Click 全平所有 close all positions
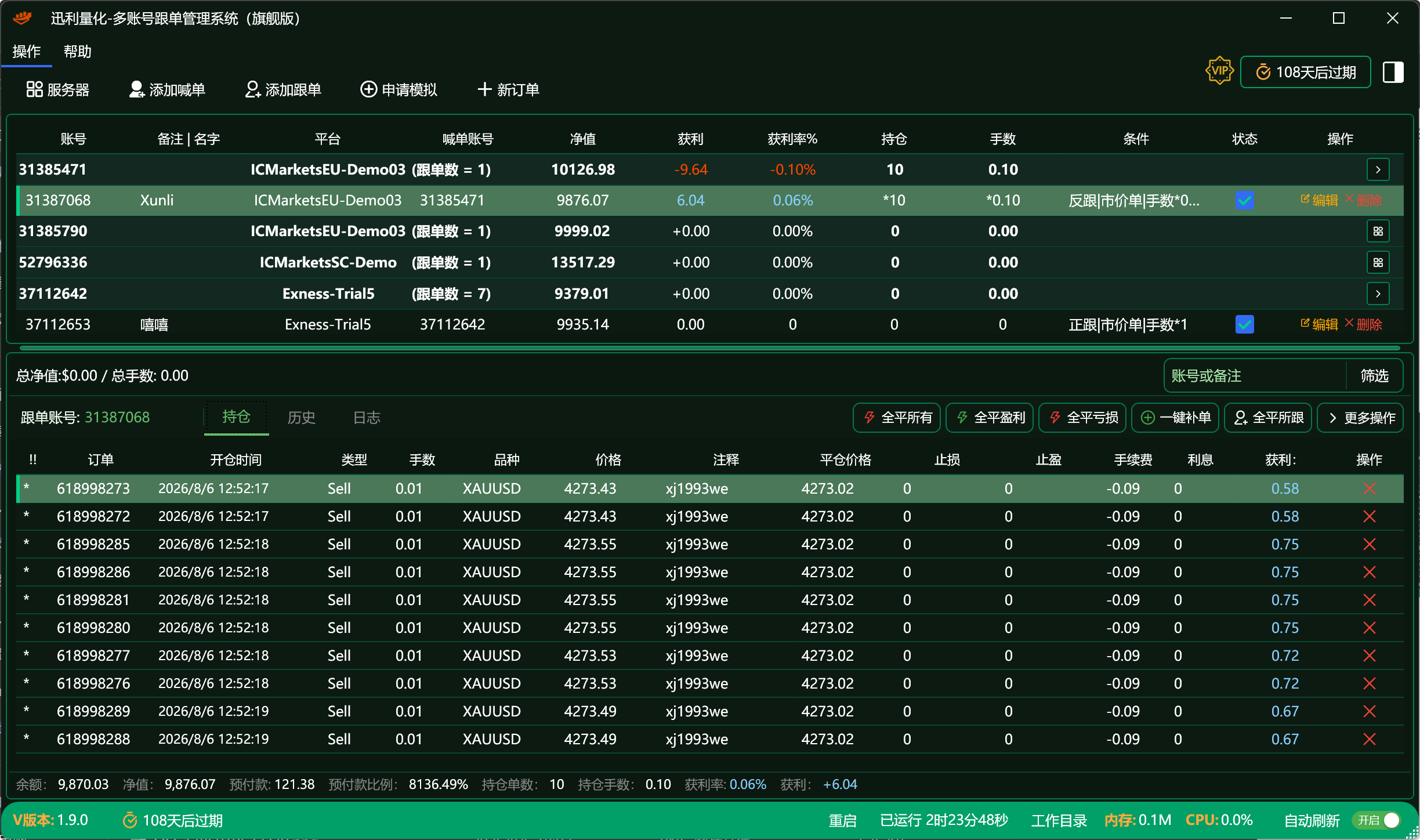1420x840 pixels. tap(897, 418)
